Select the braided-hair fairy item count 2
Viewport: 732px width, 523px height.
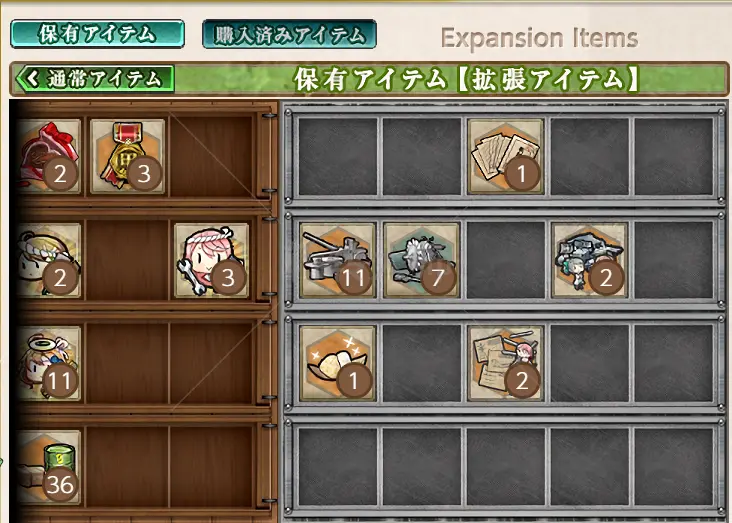49,260
